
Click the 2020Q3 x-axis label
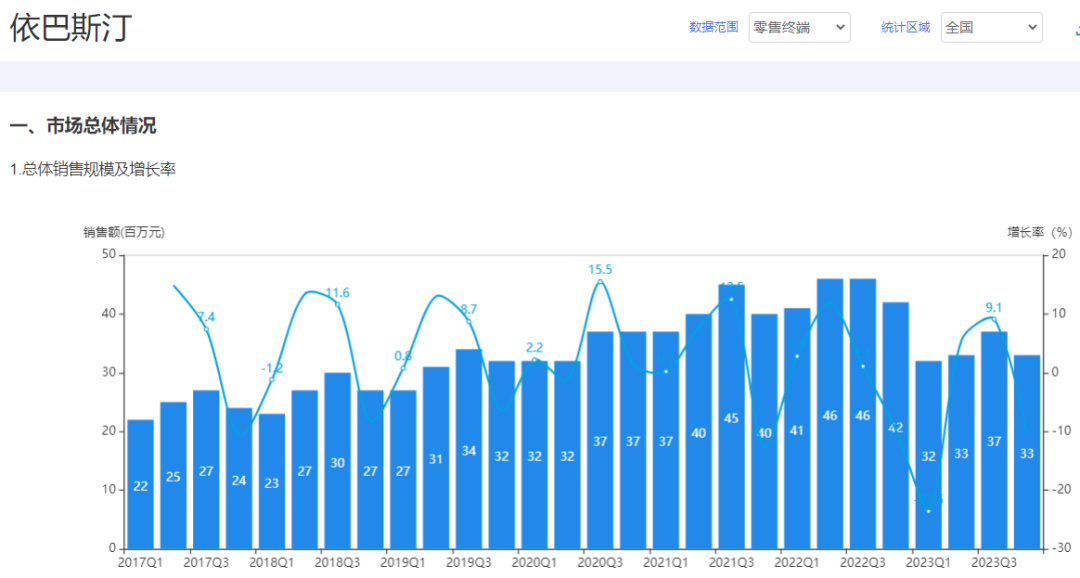pyautogui.click(x=600, y=563)
